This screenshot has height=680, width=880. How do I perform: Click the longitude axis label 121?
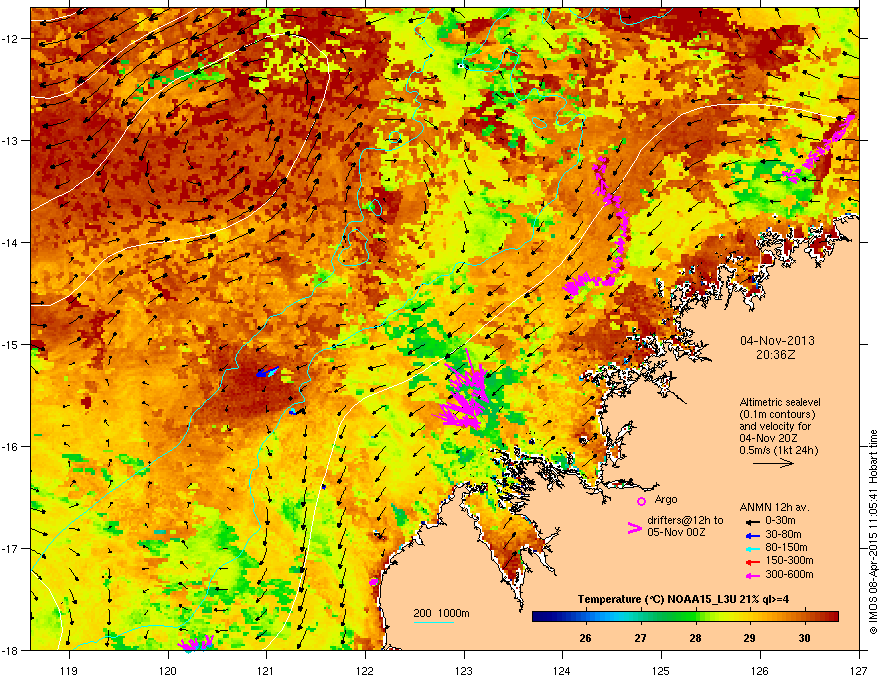coord(266,670)
